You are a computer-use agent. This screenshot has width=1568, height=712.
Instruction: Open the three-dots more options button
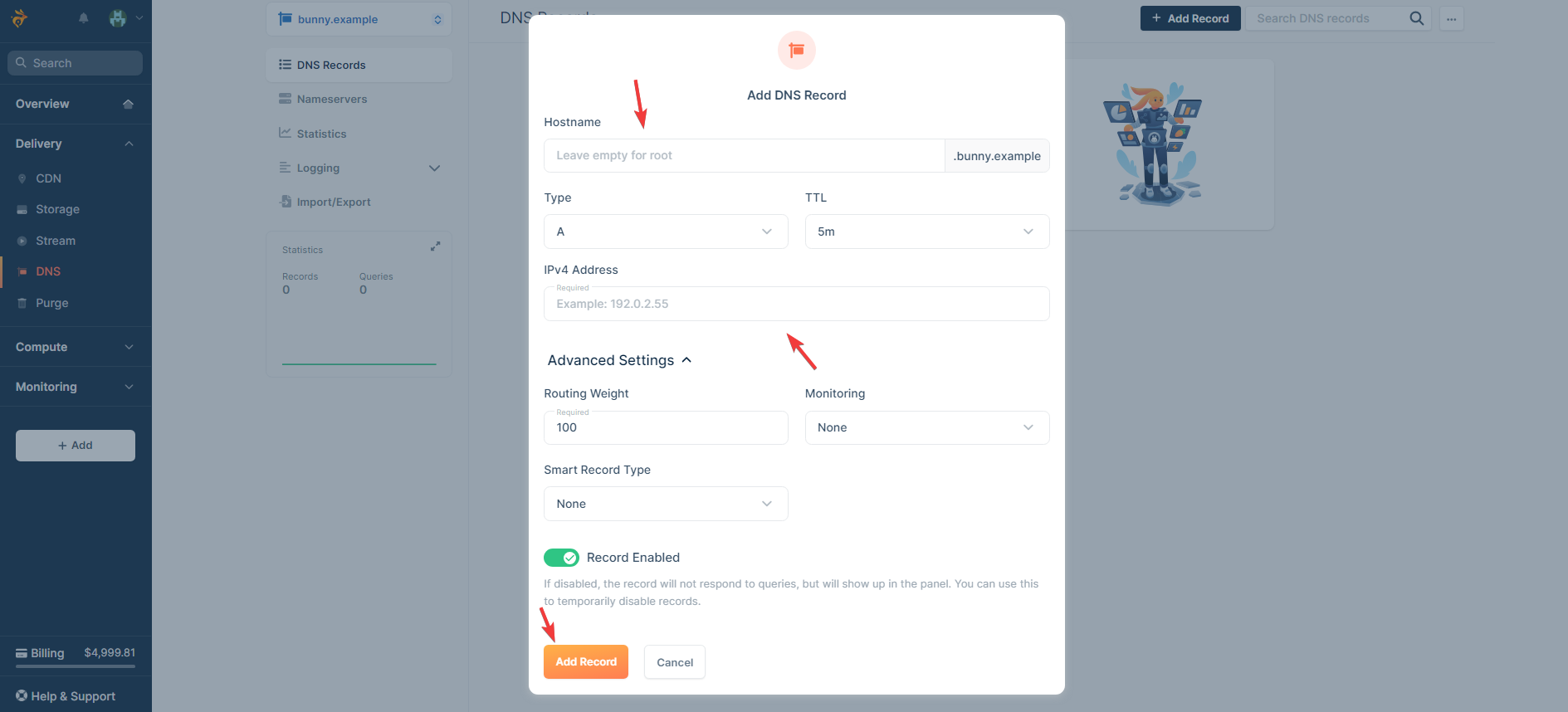click(1451, 18)
